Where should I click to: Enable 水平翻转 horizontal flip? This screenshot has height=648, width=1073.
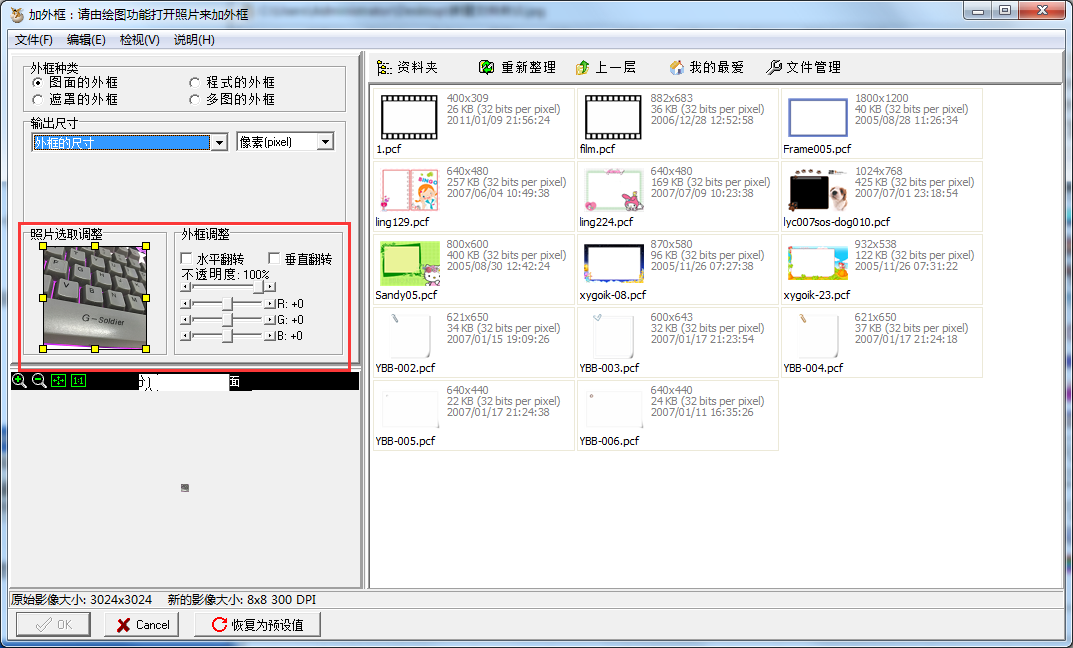(x=186, y=258)
